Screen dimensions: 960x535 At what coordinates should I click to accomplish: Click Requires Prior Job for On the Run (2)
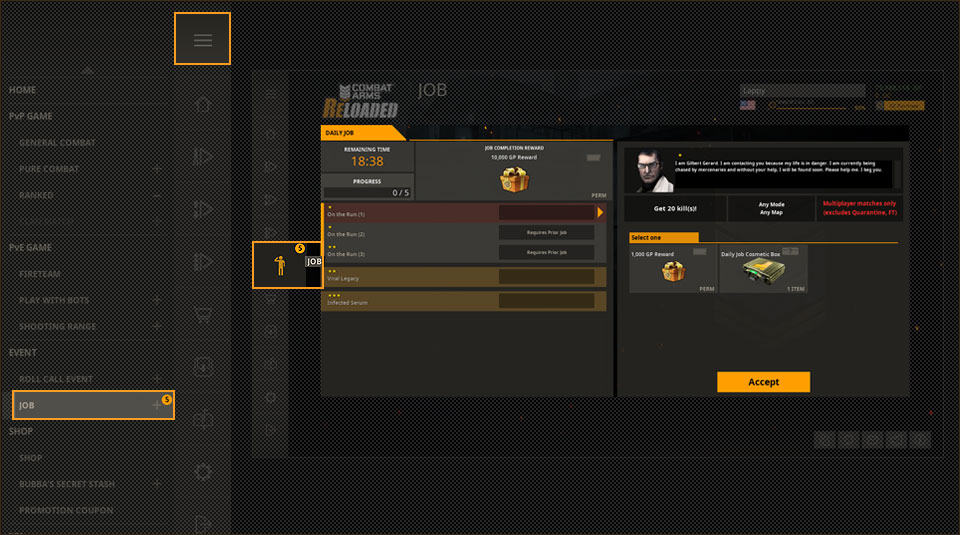(x=546, y=233)
